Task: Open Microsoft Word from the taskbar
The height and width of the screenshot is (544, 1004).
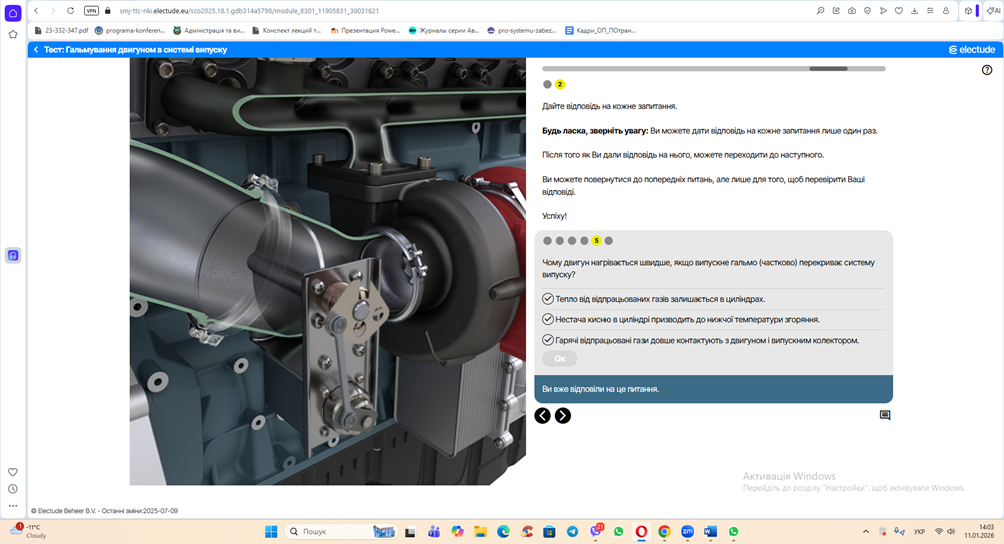Action: click(711, 532)
